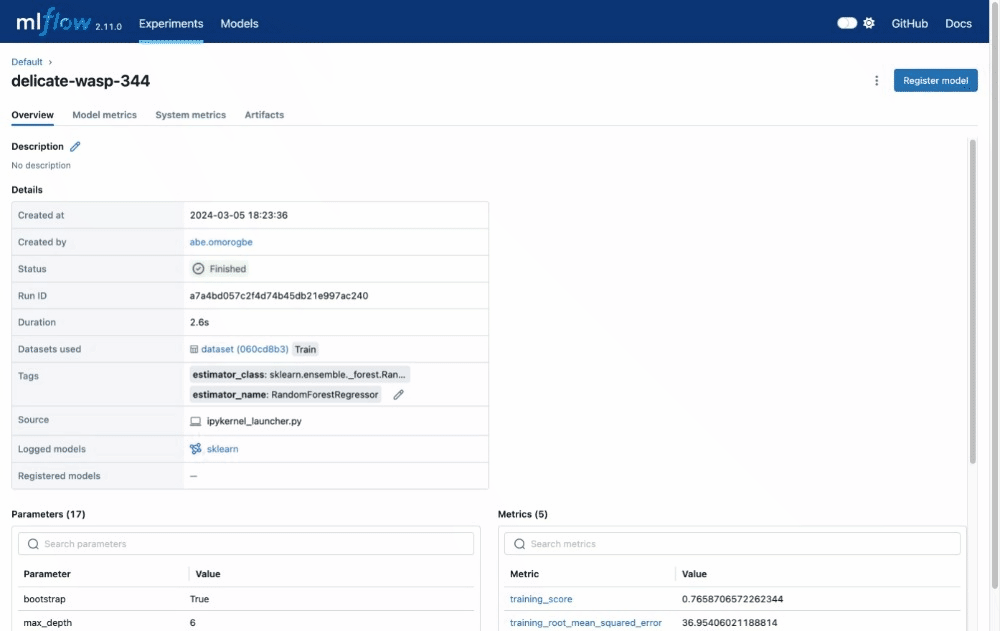The image size is (1000, 631).
Task: Click the sklearn logged model icon
Action: [x=196, y=449]
